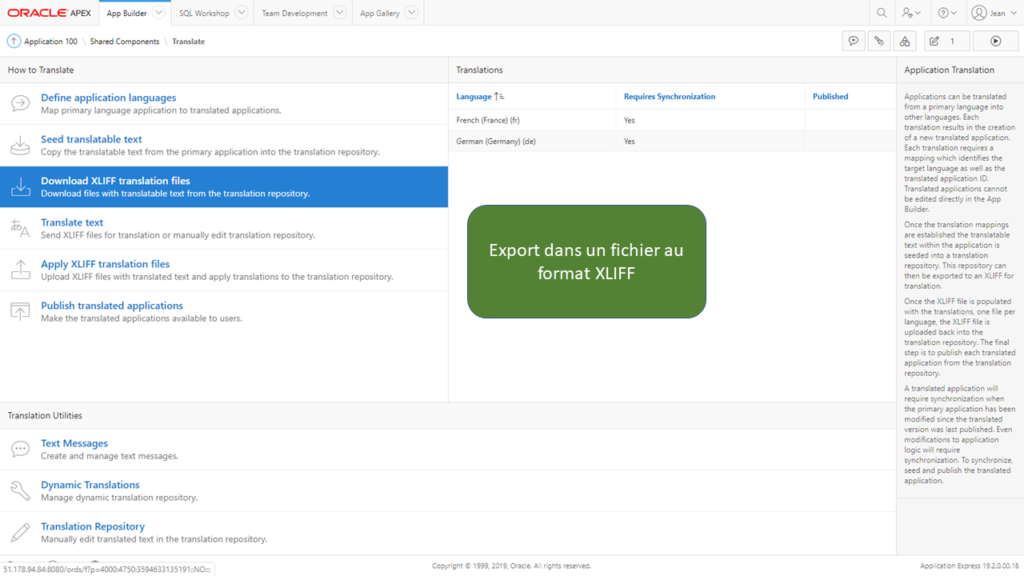Open the search magnifier icon
Screen dimensions: 1024x576
point(882,13)
